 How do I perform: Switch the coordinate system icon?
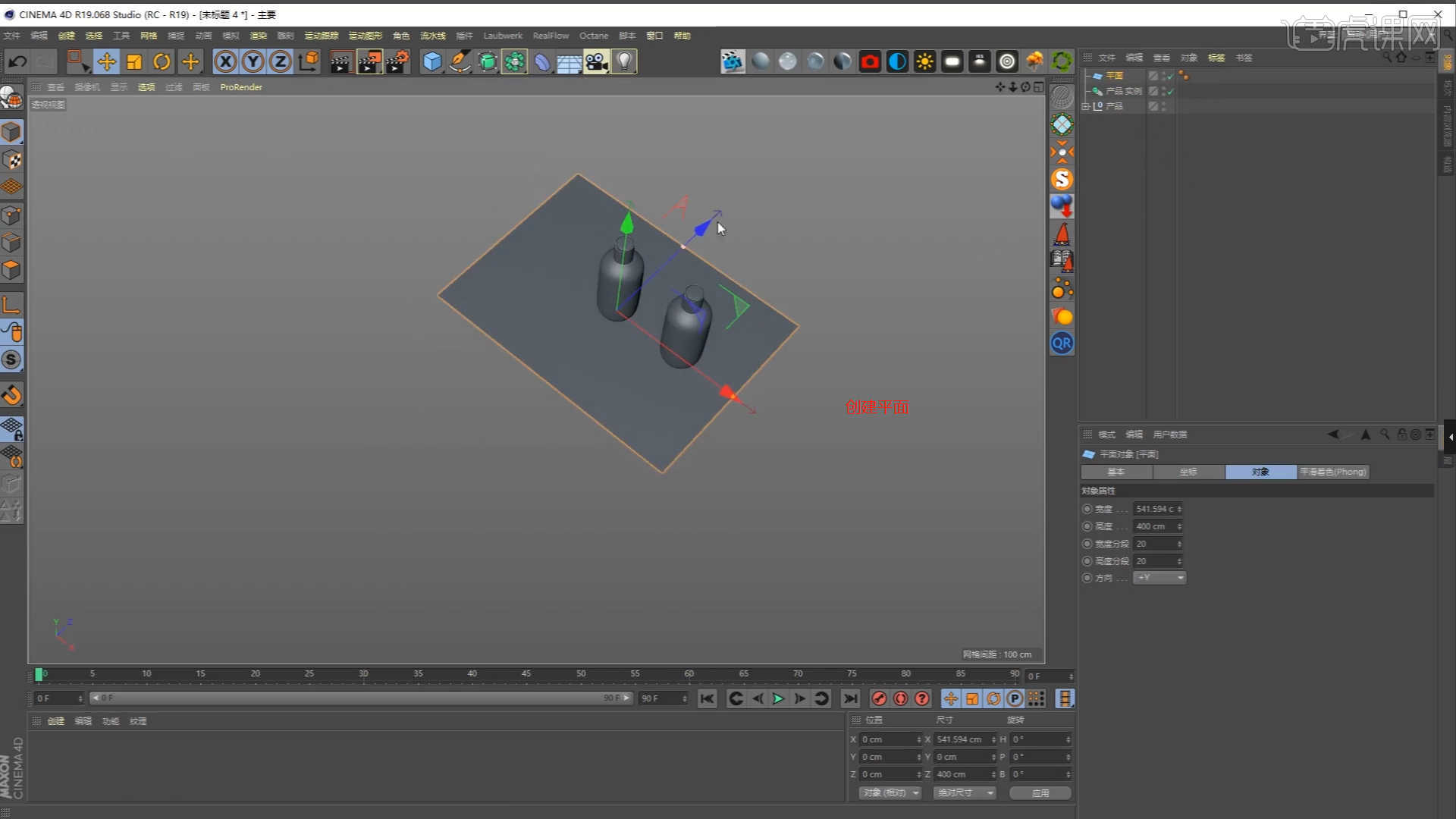pyautogui.click(x=309, y=61)
